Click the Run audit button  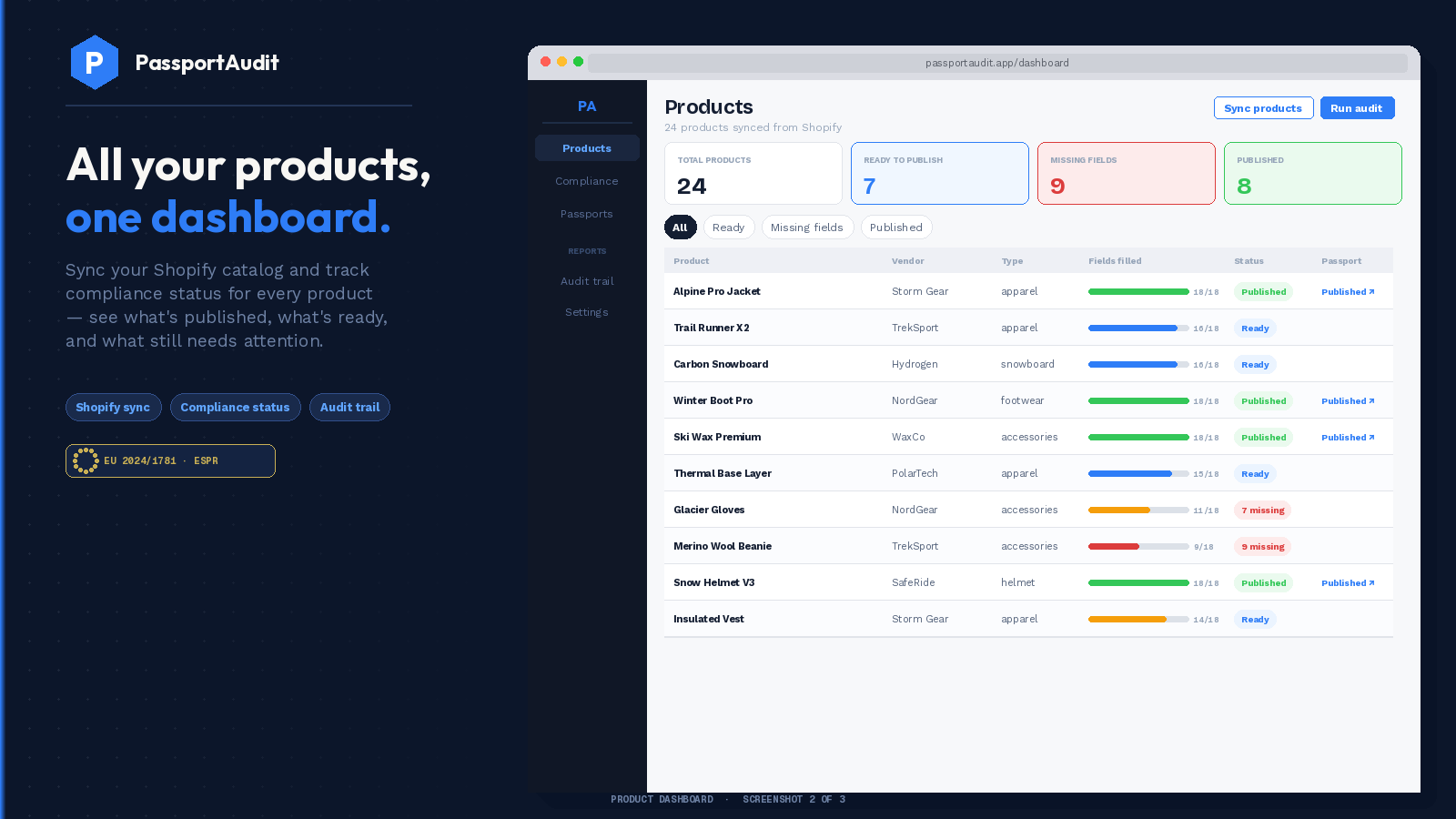(1357, 108)
